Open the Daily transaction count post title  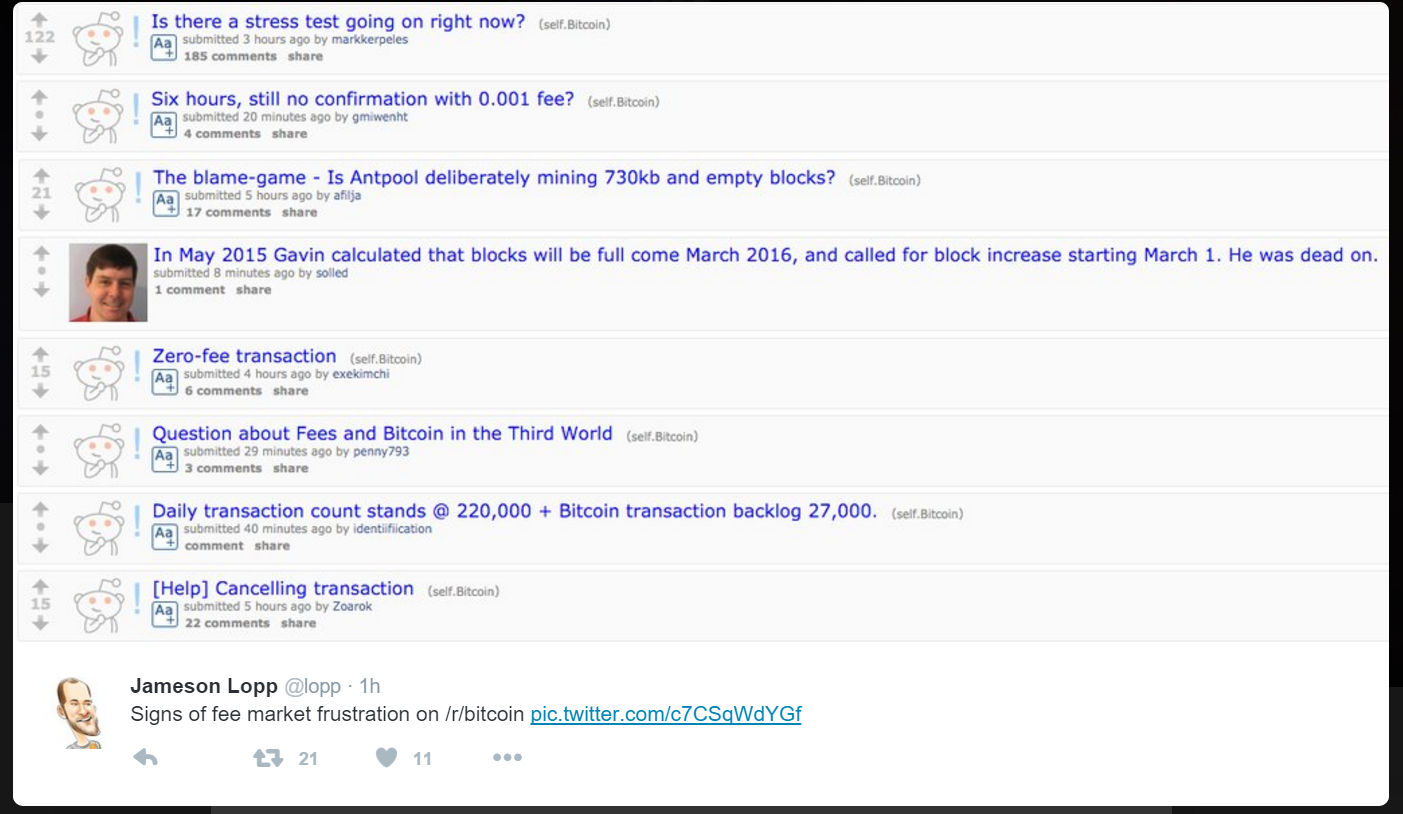(514, 511)
